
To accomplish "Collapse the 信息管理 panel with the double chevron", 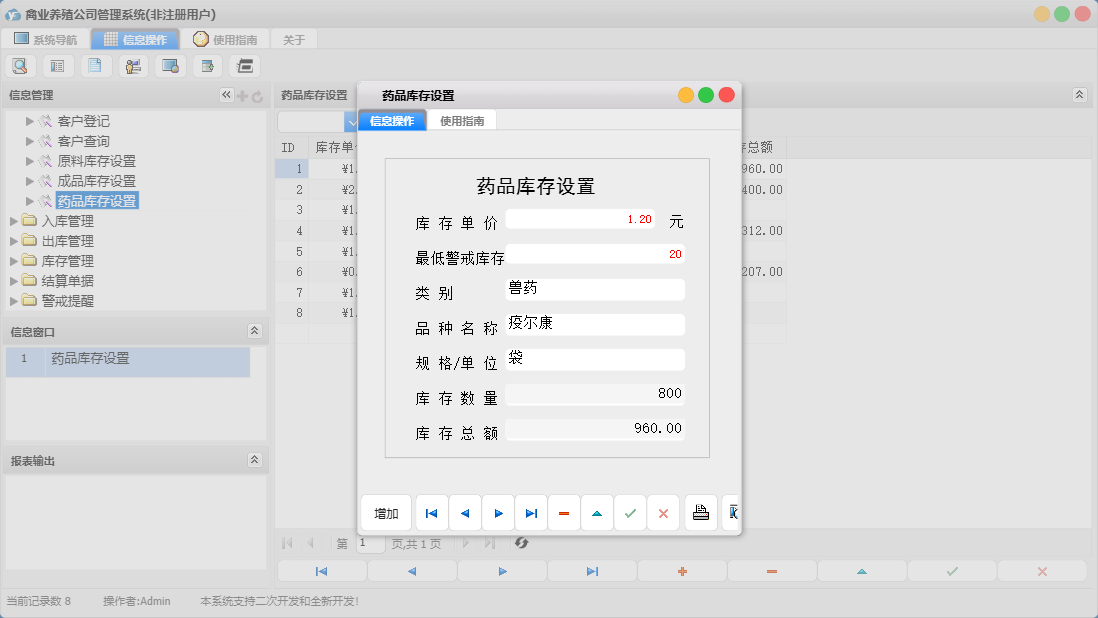I will pos(226,97).
